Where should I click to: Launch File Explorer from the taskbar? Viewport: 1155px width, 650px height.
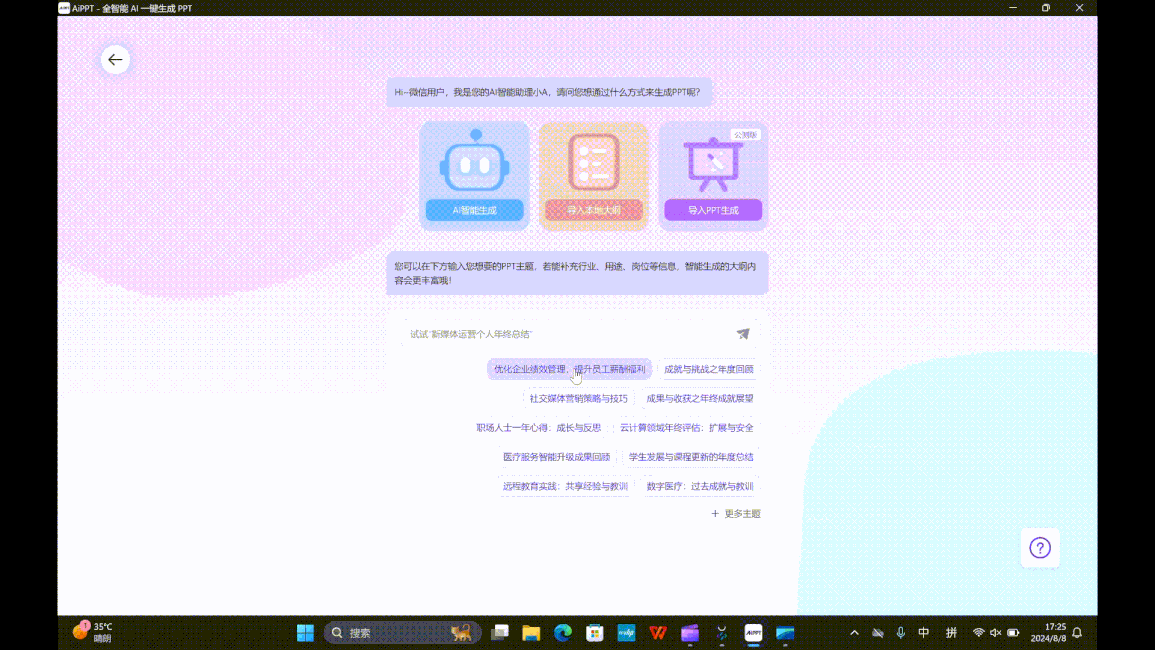click(531, 632)
